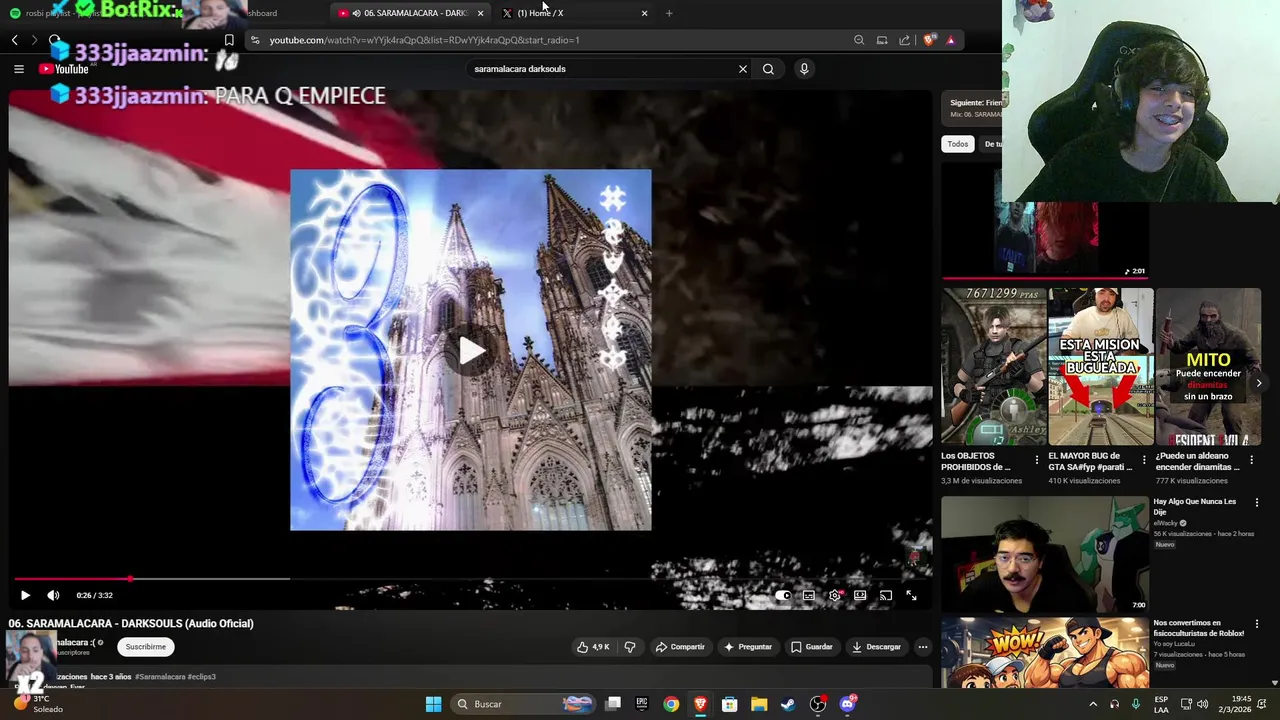Bookmark this page with the bookmark icon
1280x720 pixels.
tap(229, 40)
